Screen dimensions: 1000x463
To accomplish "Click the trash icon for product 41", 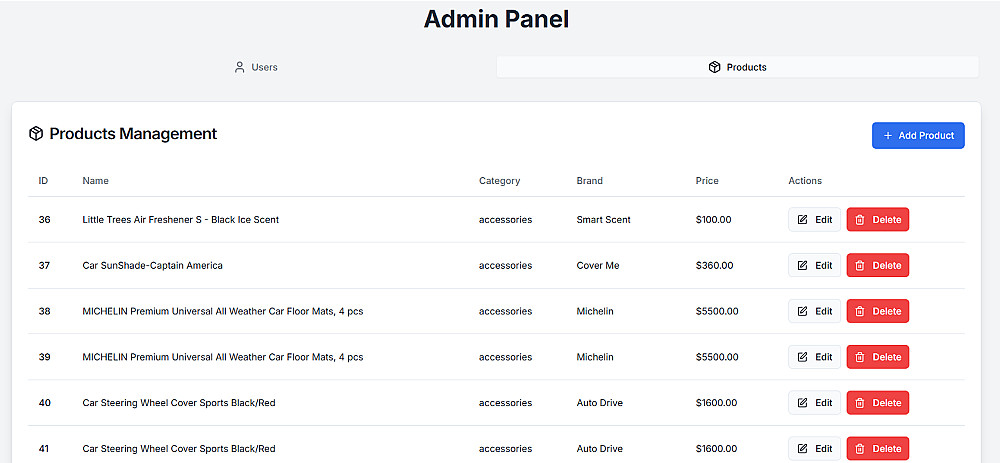I will (860, 449).
